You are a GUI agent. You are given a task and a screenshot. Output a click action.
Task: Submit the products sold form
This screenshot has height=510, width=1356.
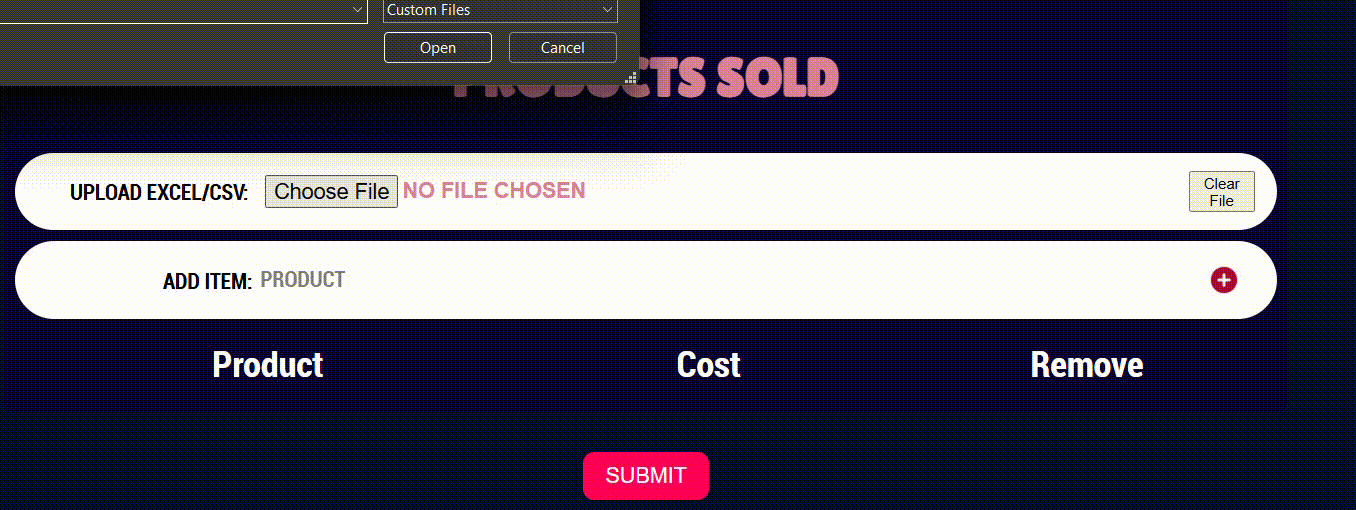coord(646,476)
